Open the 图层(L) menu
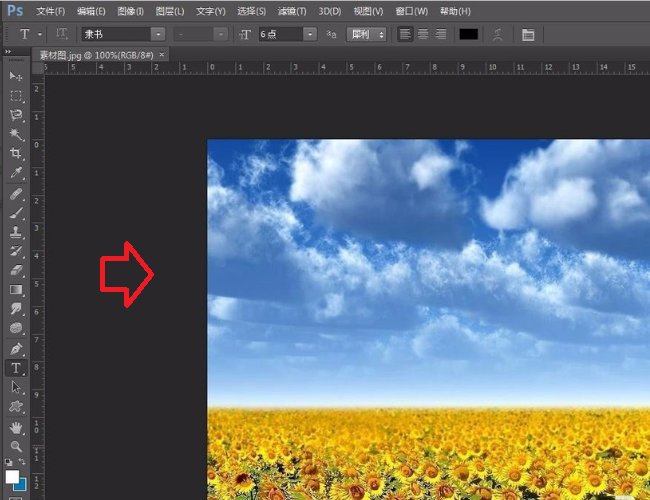The width and height of the screenshot is (650, 500). click(x=171, y=11)
